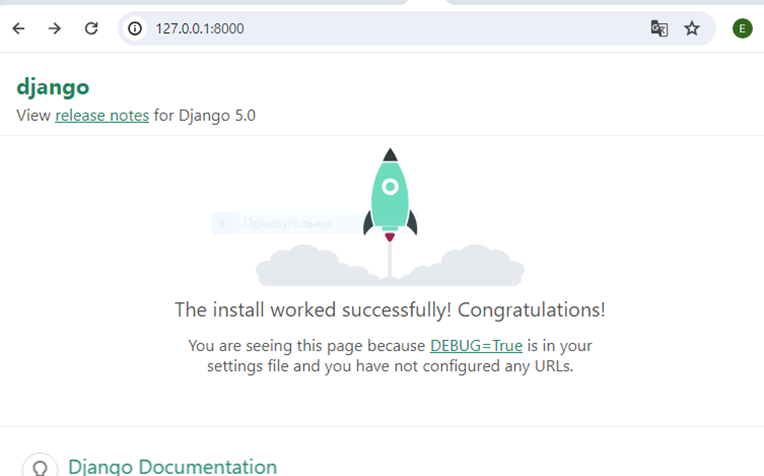View site information icon in address bar
The height and width of the screenshot is (476, 764).
pyautogui.click(x=135, y=29)
